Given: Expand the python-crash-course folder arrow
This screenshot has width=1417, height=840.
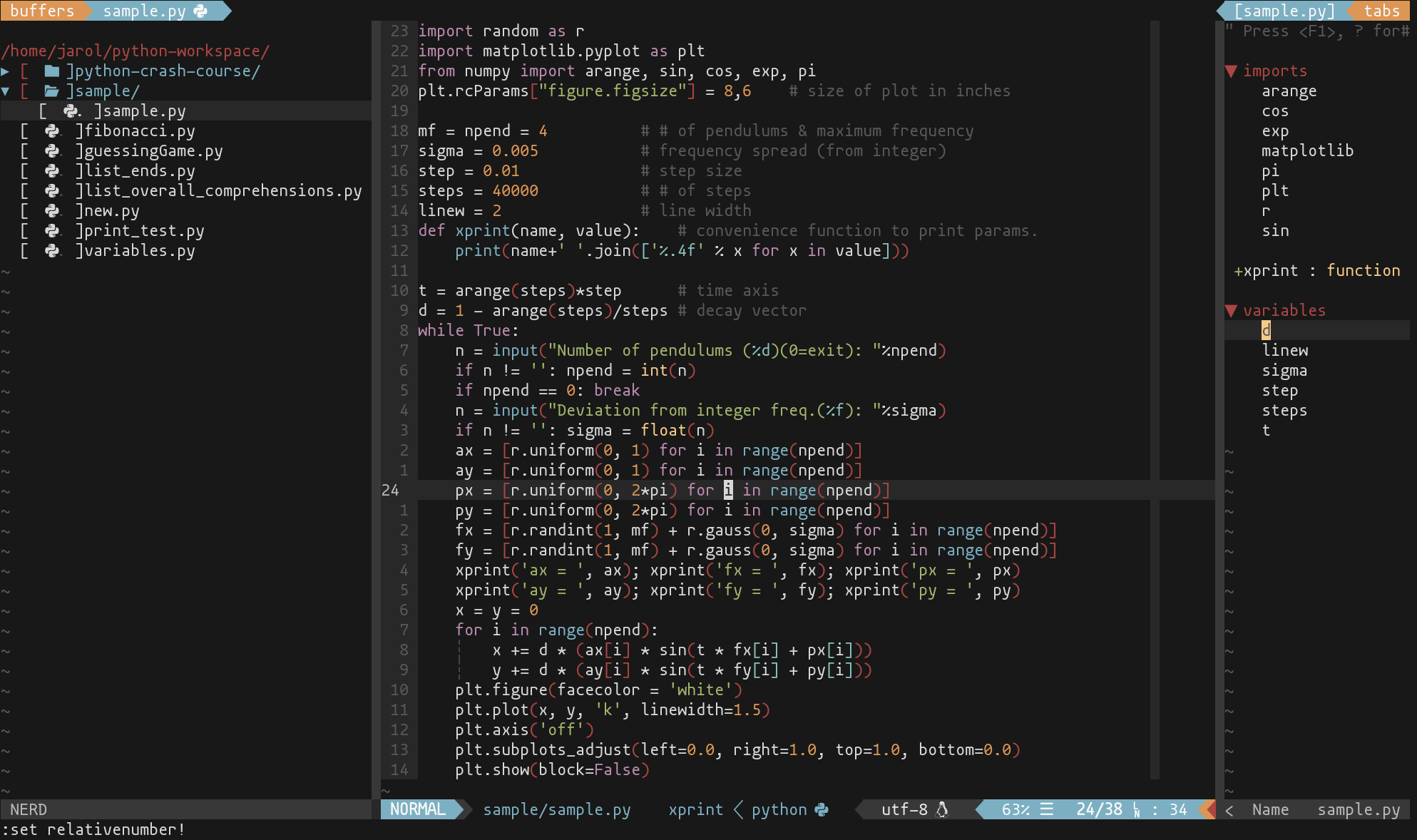Looking at the screenshot, I should coord(6,71).
